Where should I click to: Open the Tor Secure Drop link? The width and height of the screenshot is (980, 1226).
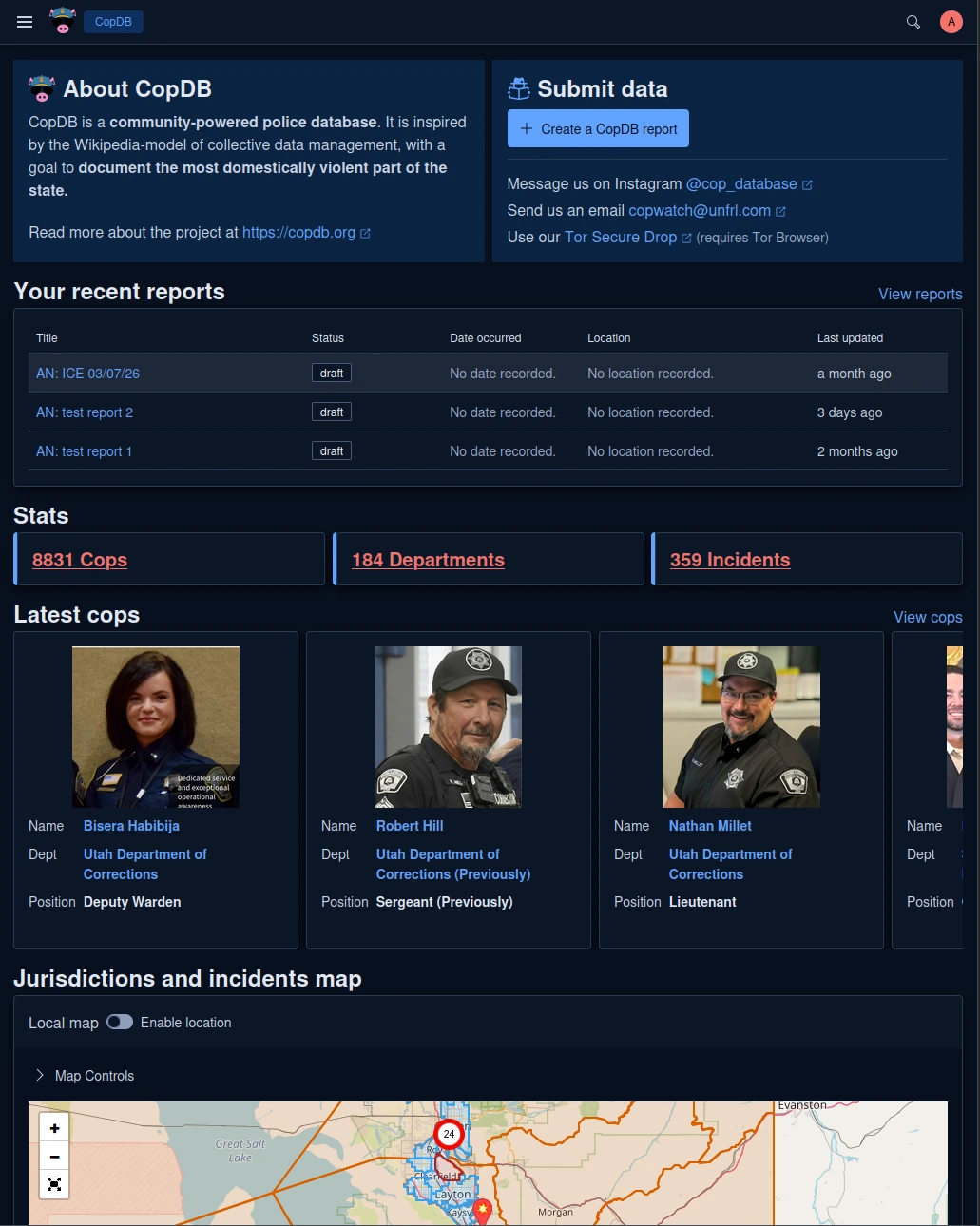pos(621,238)
